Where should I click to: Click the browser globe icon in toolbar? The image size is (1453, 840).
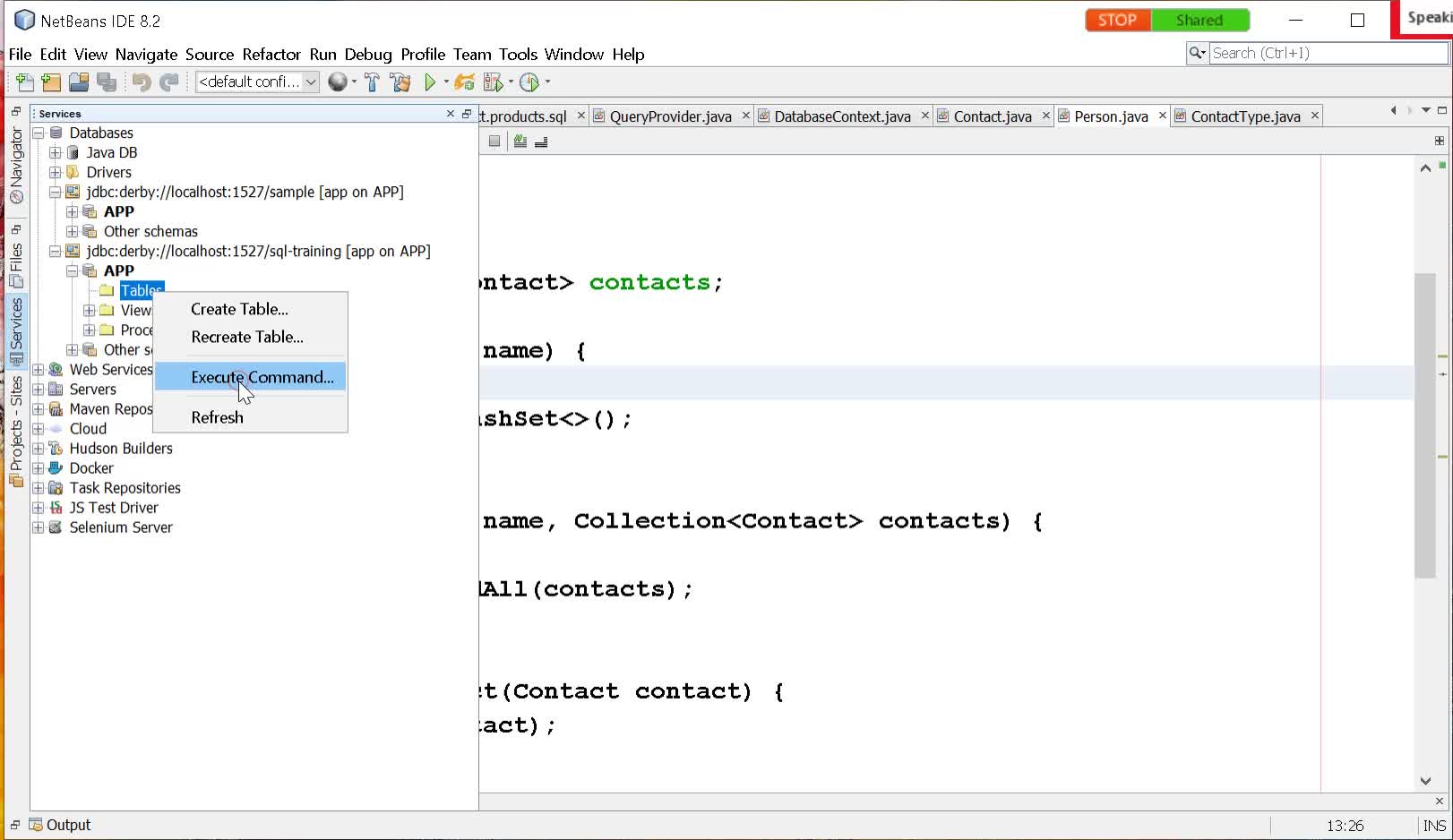[337, 82]
